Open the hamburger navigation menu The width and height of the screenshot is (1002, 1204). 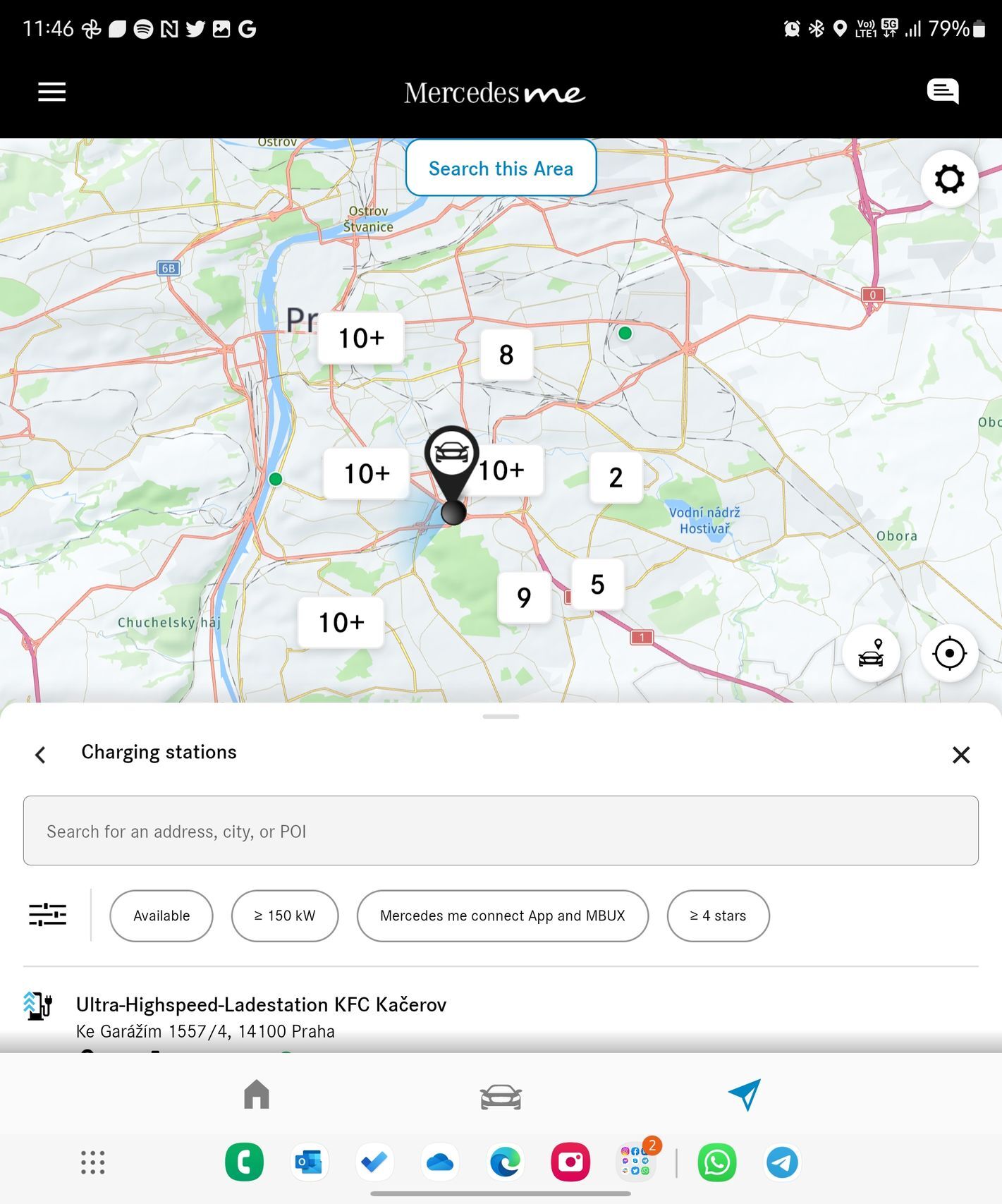[x=51, y=92]
